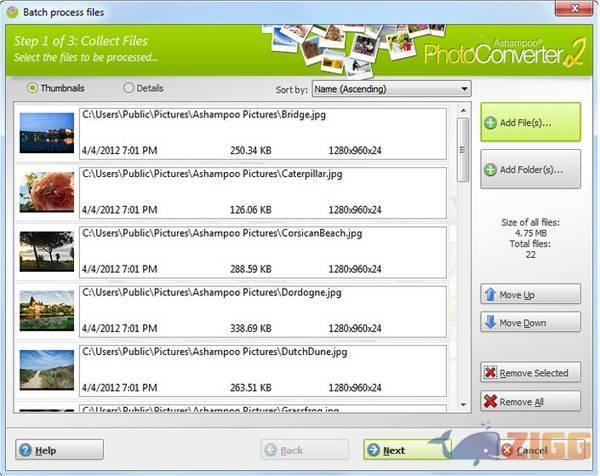Click the red icon on the Cancel button
This screenshot has width=600, height=476.
pos(507,450)
